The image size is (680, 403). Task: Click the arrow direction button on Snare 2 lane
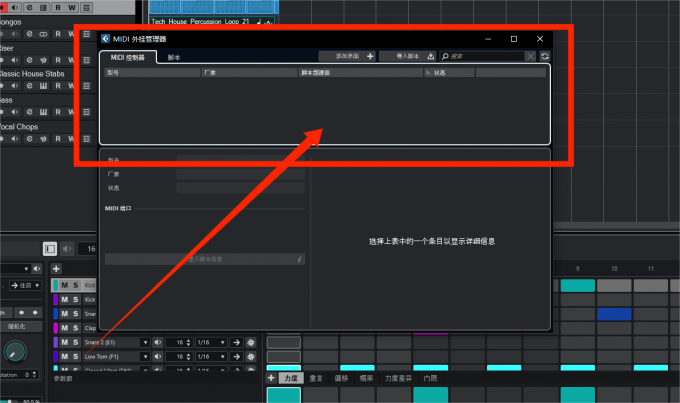pos(236,342)
